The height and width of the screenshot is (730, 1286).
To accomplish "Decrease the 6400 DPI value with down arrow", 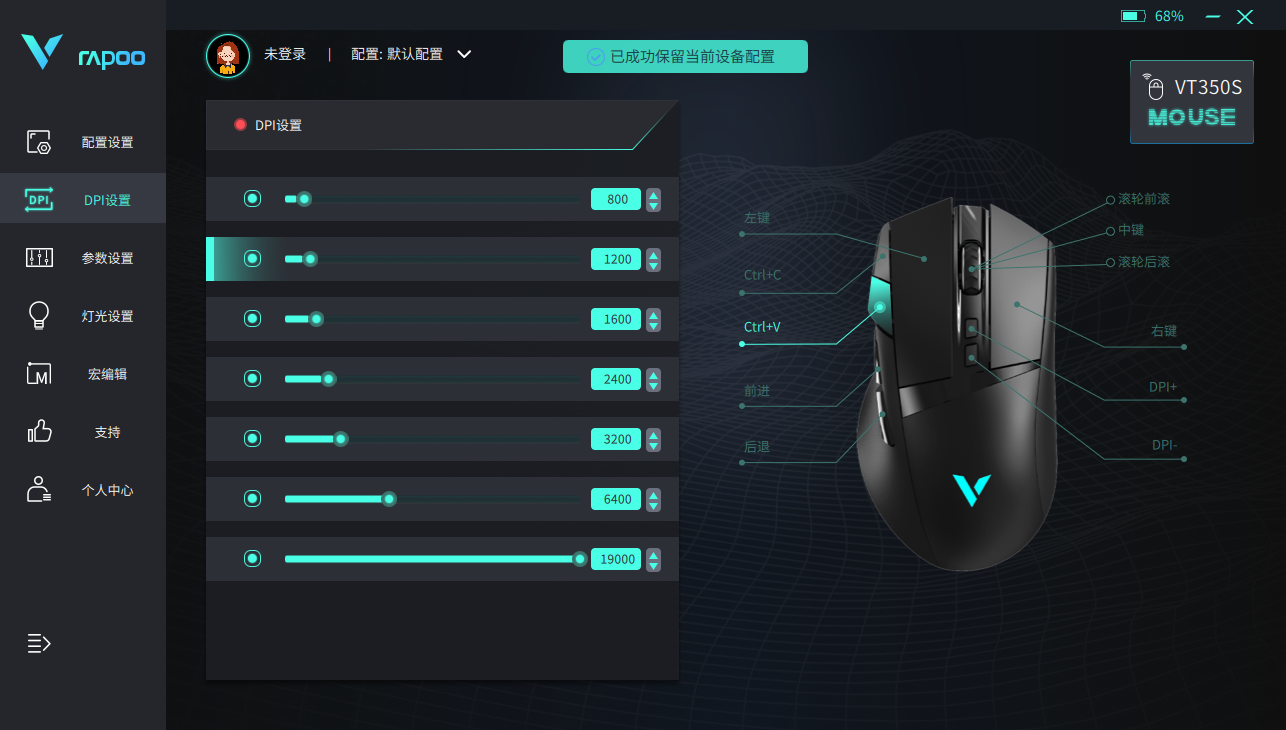I will click(x=654, y=506).
